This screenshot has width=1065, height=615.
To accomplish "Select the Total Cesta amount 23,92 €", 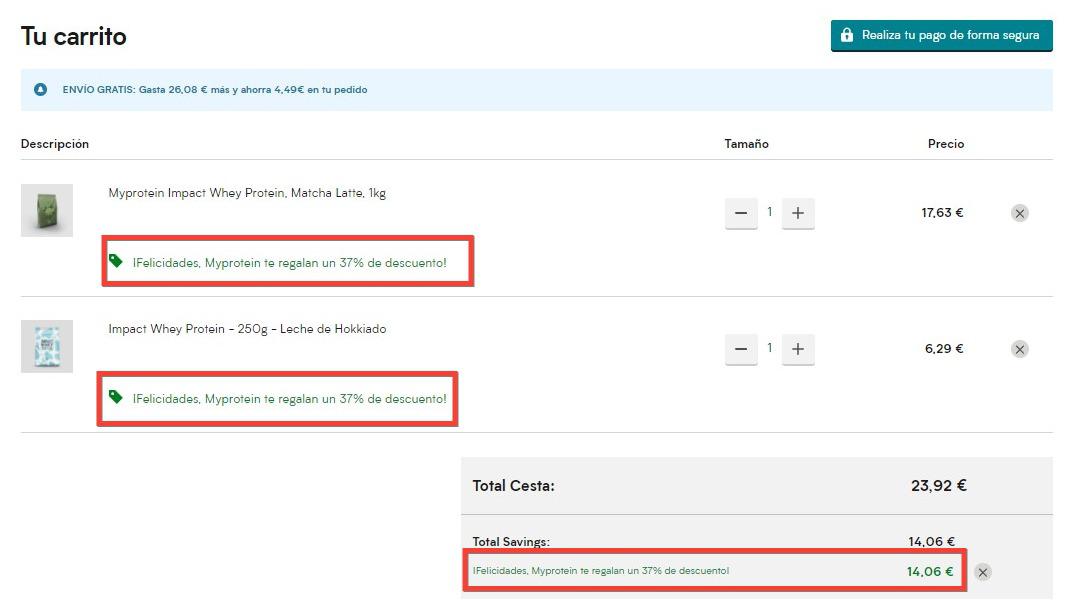I will click(x=939, y=486).
